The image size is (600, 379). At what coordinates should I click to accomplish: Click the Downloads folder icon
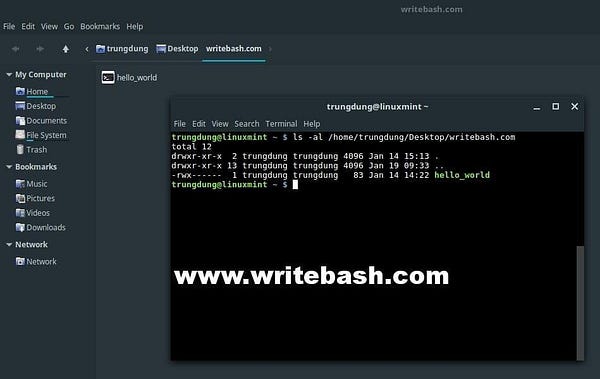point(20,227)
